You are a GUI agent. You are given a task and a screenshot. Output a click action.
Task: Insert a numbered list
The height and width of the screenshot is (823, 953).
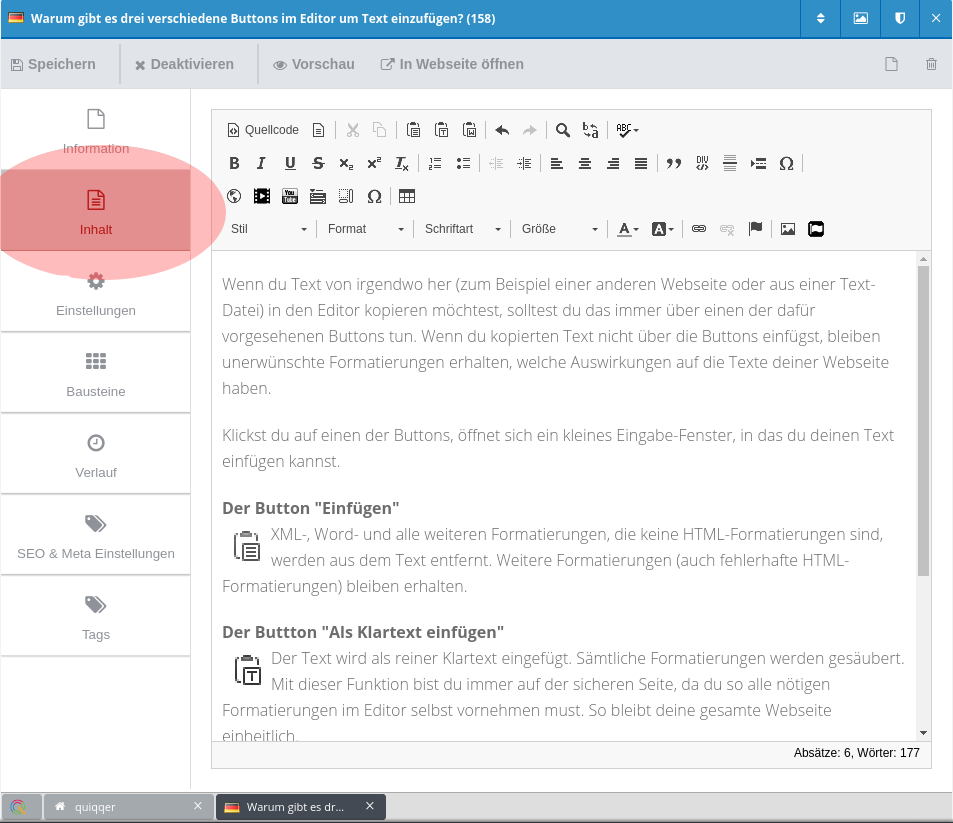pos(435,163)
